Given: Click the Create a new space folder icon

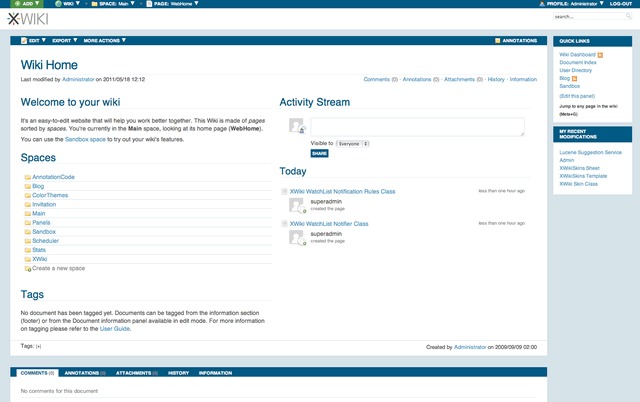Looking at the screenshot, I should tap(27, 268).
